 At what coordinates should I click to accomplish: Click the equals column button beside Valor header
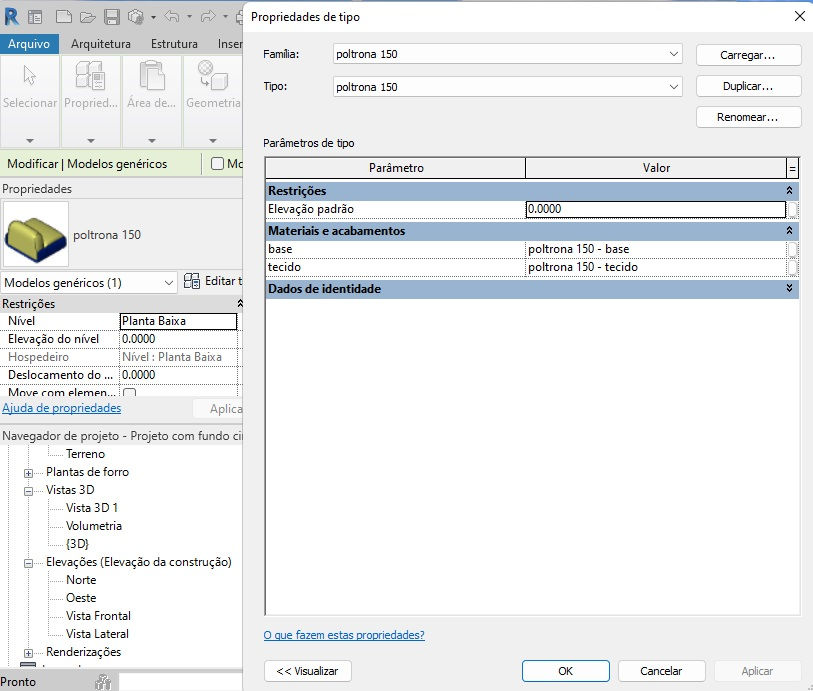(792, 168)
